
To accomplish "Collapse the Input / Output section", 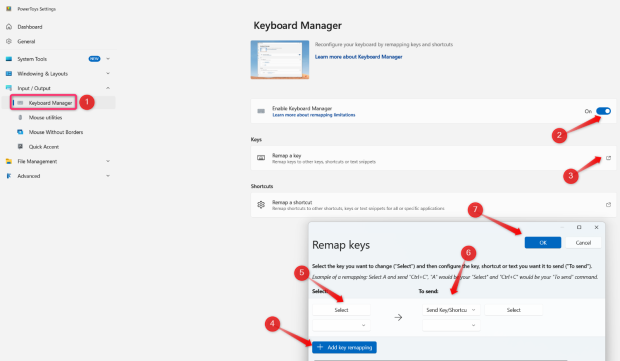I will tap(108, 88).
